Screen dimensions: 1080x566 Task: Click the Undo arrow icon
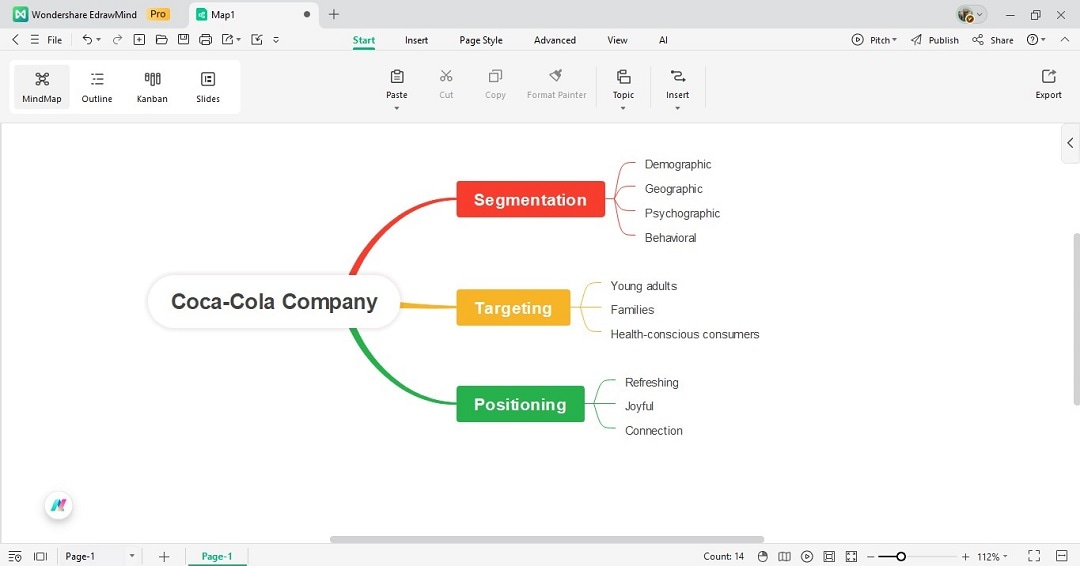[x=87, y=40]
